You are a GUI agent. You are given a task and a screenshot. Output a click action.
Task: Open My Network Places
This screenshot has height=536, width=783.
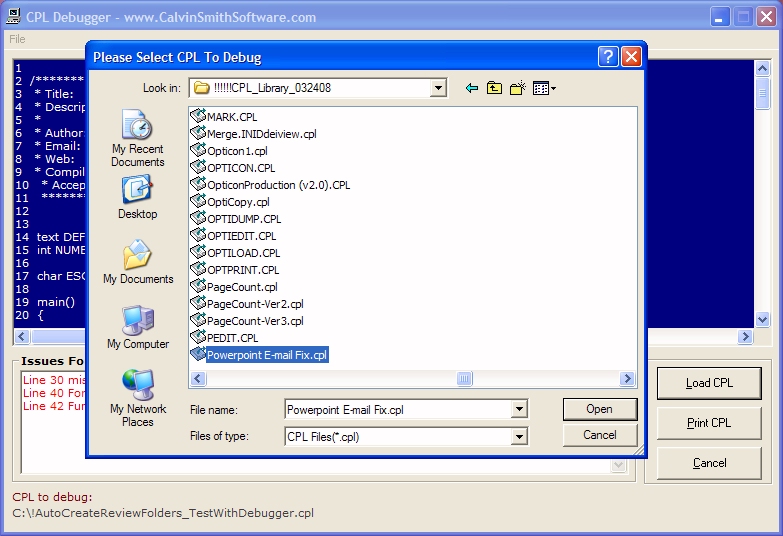(x=138, y=398)
